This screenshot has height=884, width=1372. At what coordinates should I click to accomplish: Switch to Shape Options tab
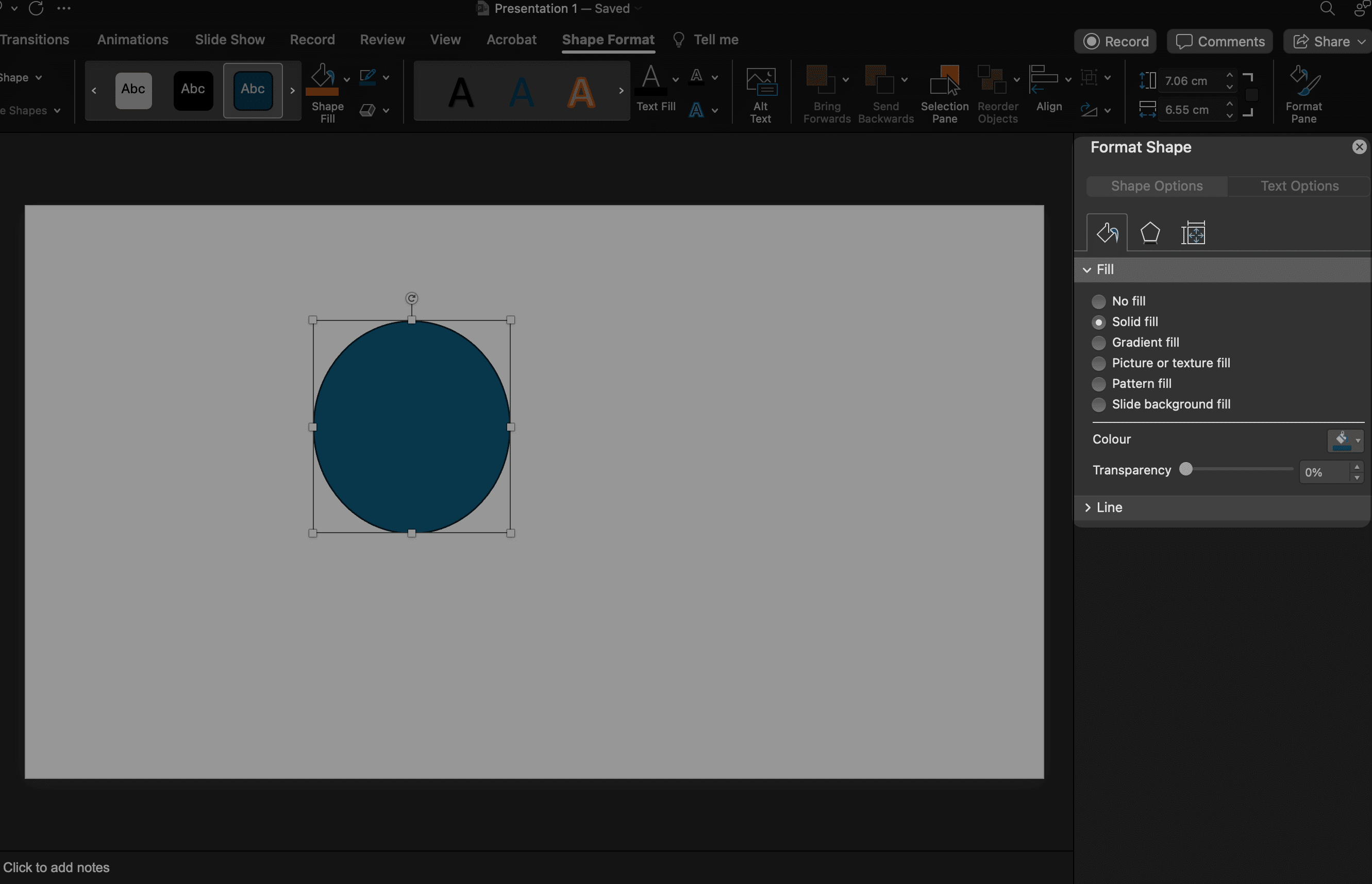point(1157,186)
